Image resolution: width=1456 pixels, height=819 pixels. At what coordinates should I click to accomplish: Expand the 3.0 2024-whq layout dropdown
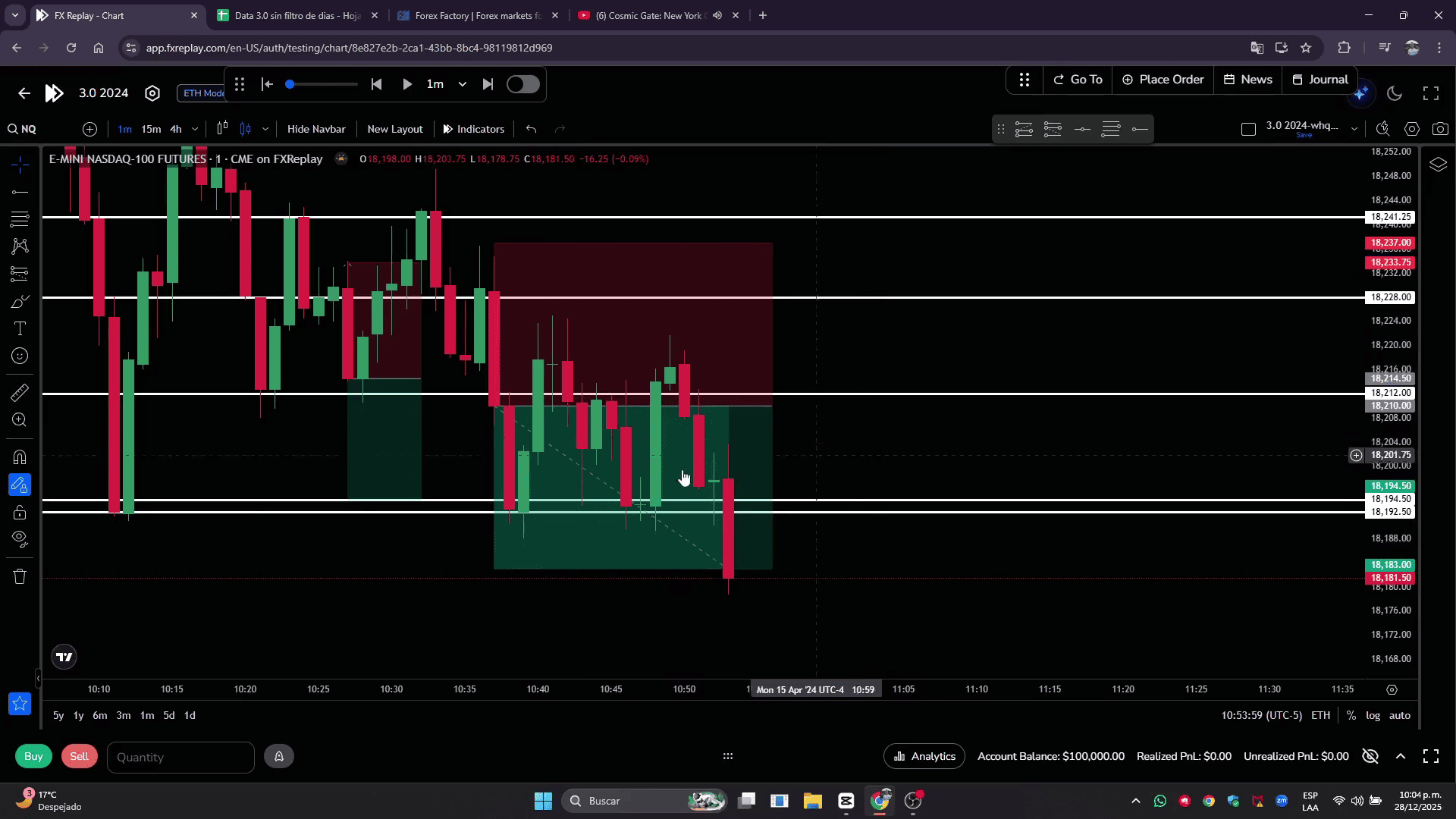coord(1354,129)
